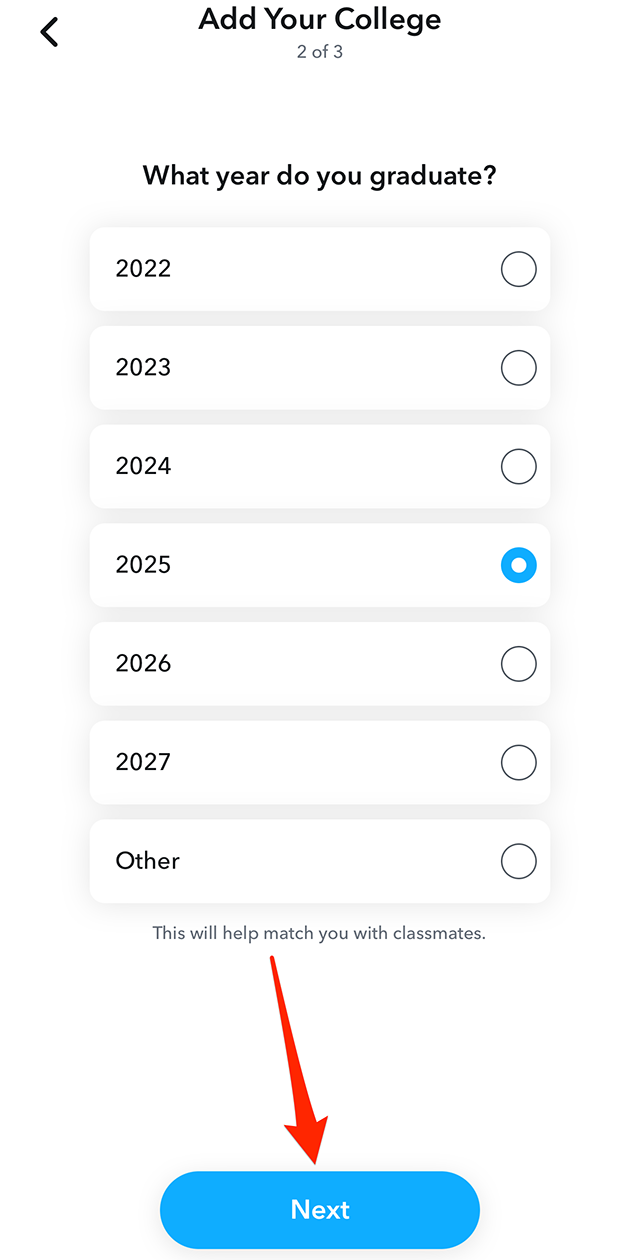Tap the What year do you graduate heading
This screenshot has height=1260, width=640.
tap(320, 175)
